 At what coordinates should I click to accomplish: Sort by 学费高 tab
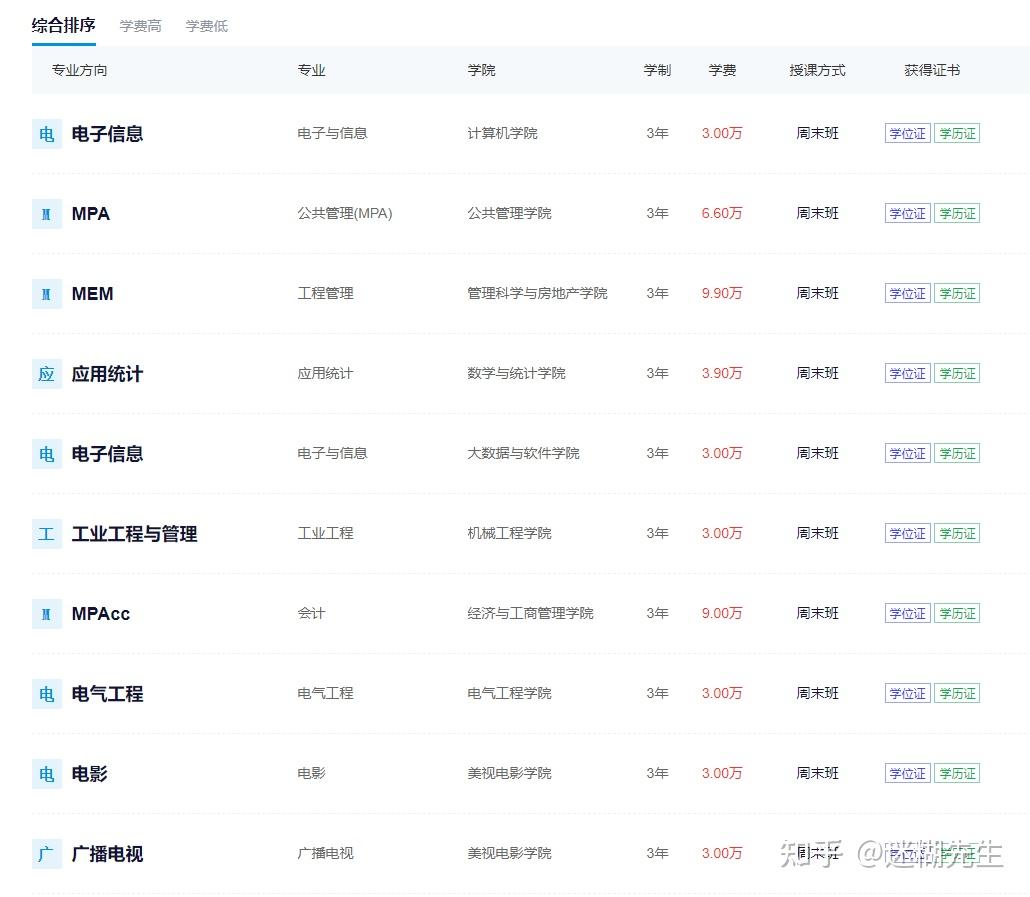point(140,26)
